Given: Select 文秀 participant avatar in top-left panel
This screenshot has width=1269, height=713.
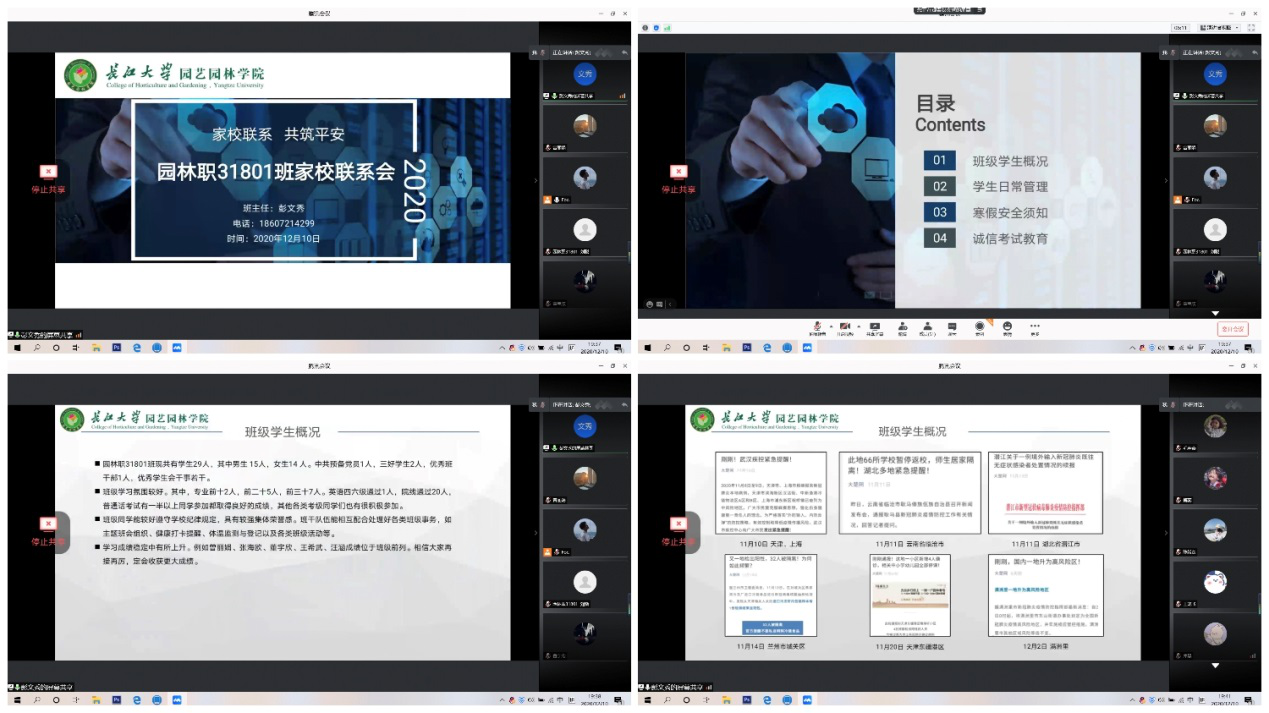Looking at the screenshot, I should click(585, 74).
